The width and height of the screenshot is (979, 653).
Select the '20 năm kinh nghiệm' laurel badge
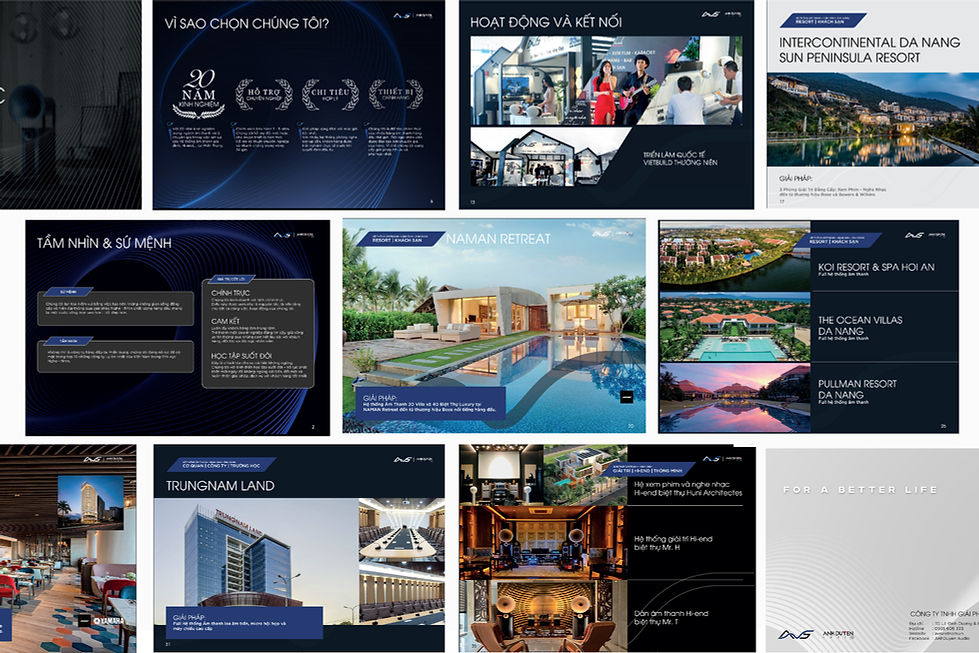pos(199,94)
